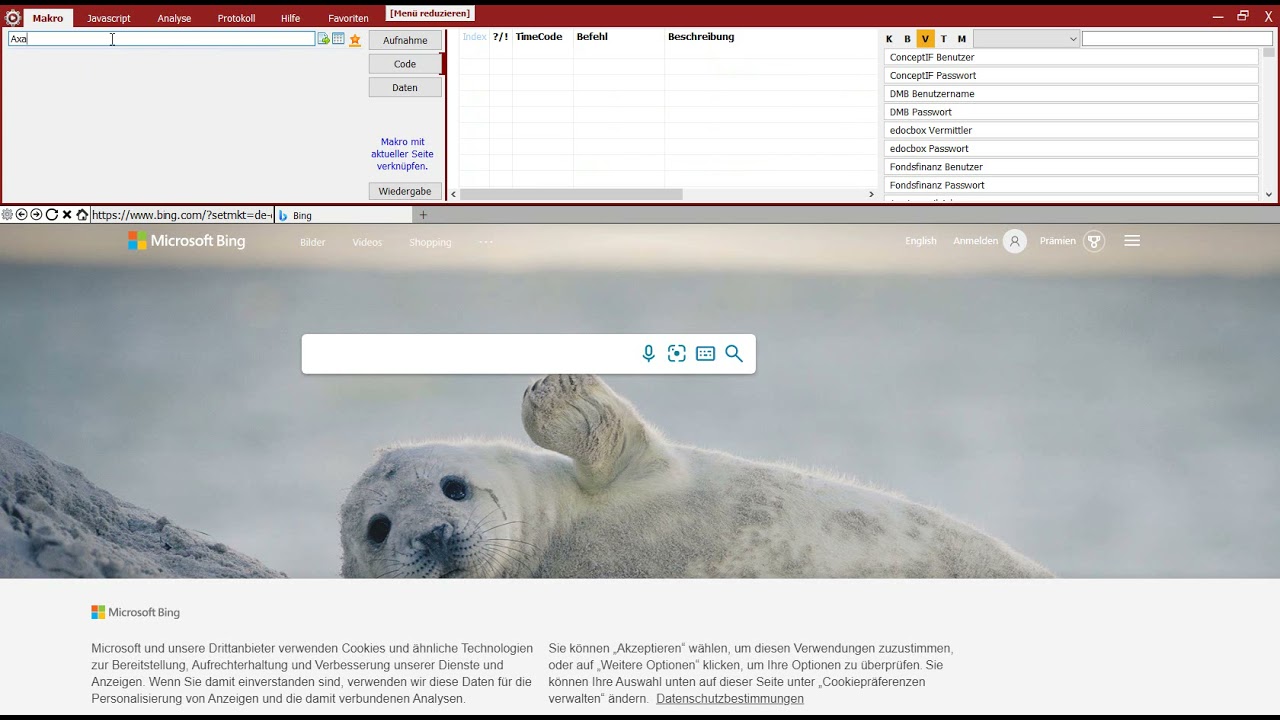Go back with the browser back arrow
The height and width of the screenshot is (720, 1280).
tap(21, 215)
